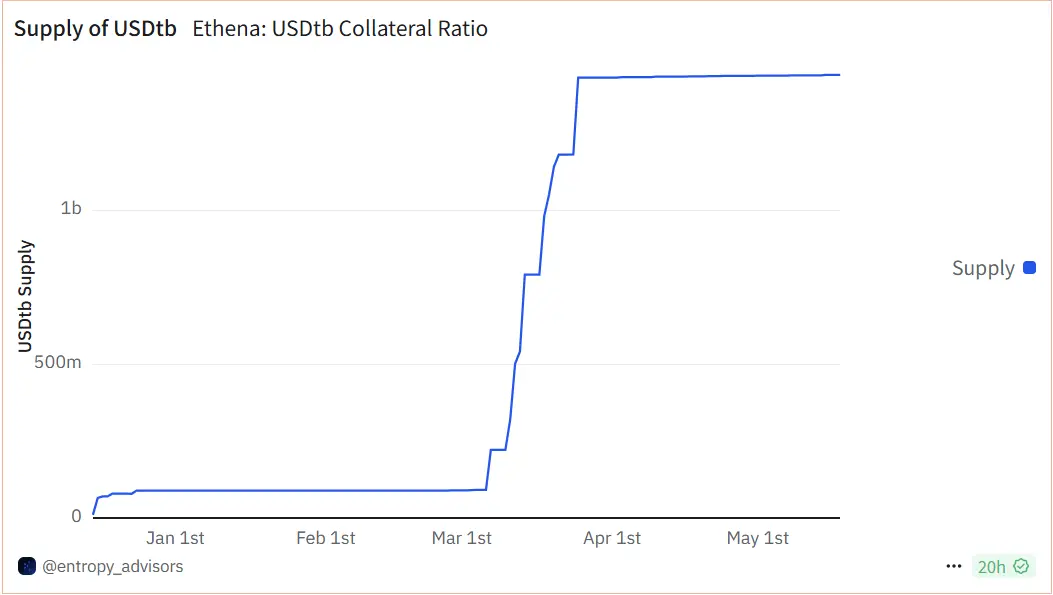Screen dimensions: 1053x595
Task: Click the blue Supply legend swatch
Action: (x=1030, y=268)
